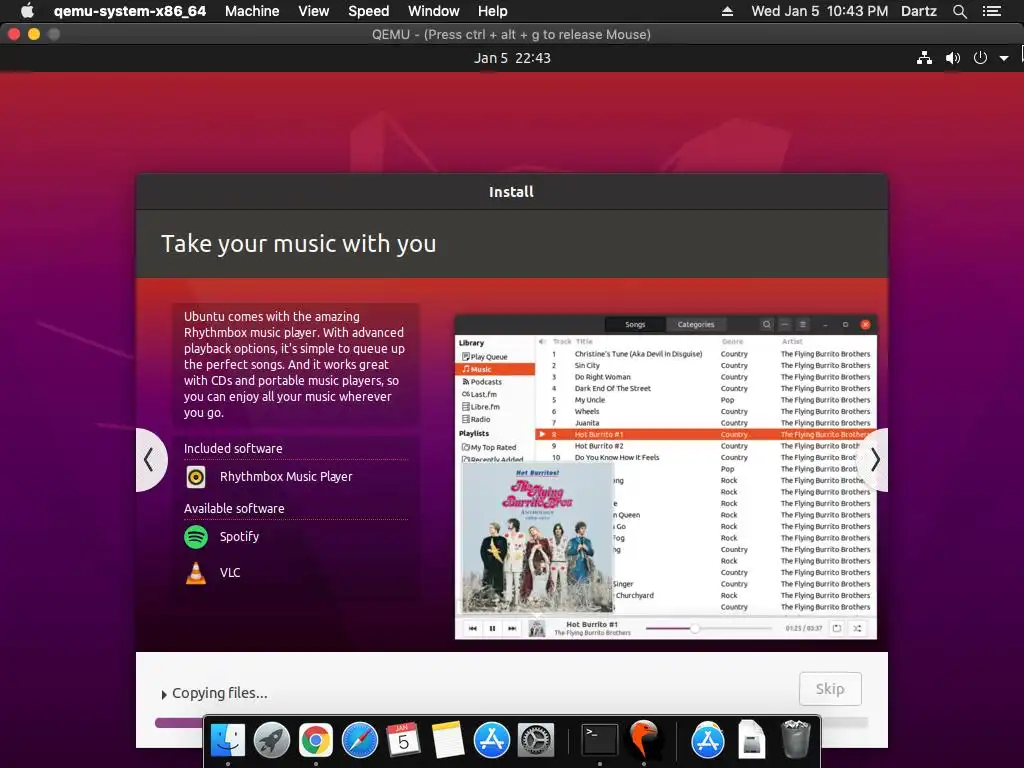Click the Install dialog title
The image size is (1024, 768).
511,192
